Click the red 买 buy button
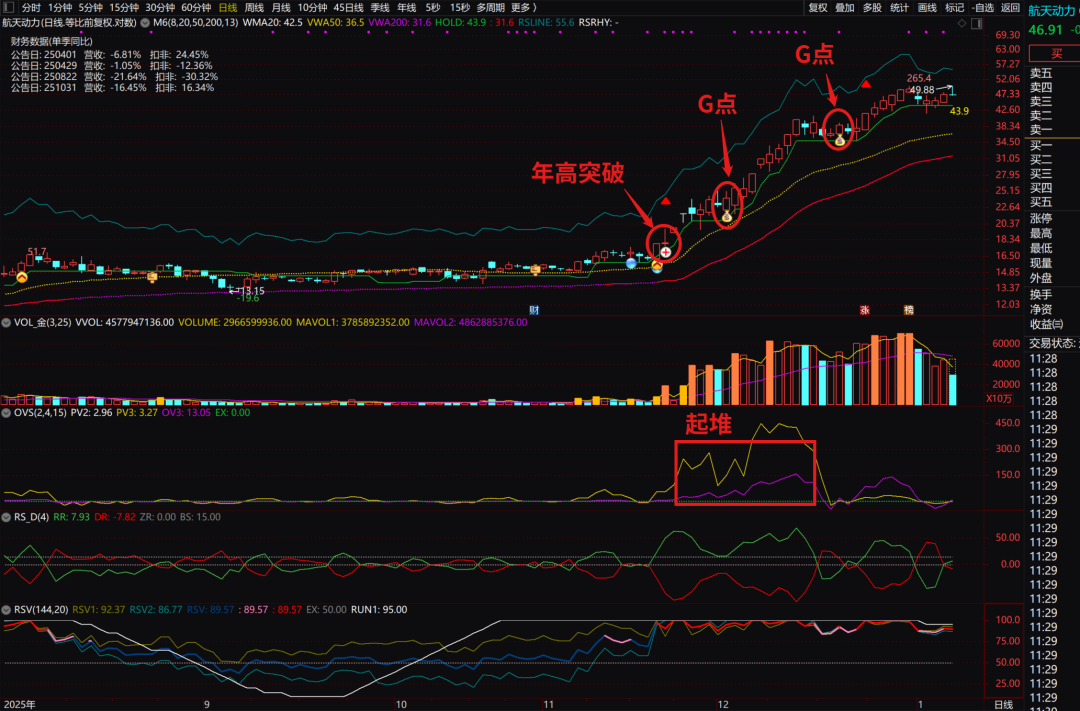The height and width of the screenshot is (711, 1080). [1055, 54]
